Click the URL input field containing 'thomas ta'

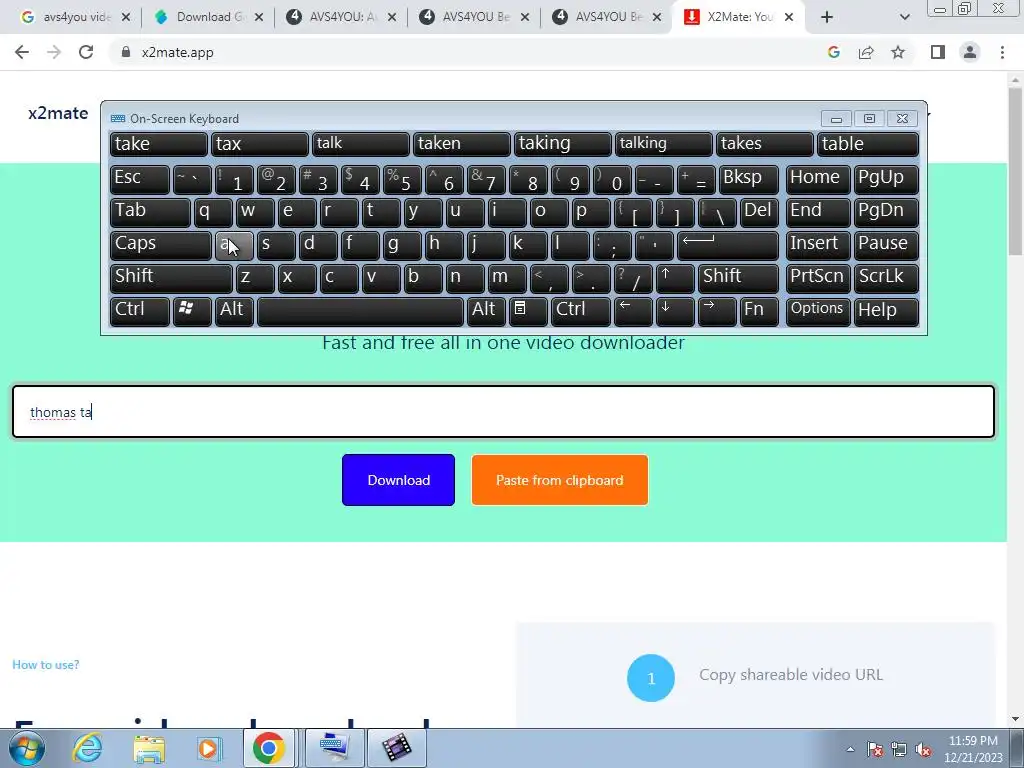click(x=504, y=411)
